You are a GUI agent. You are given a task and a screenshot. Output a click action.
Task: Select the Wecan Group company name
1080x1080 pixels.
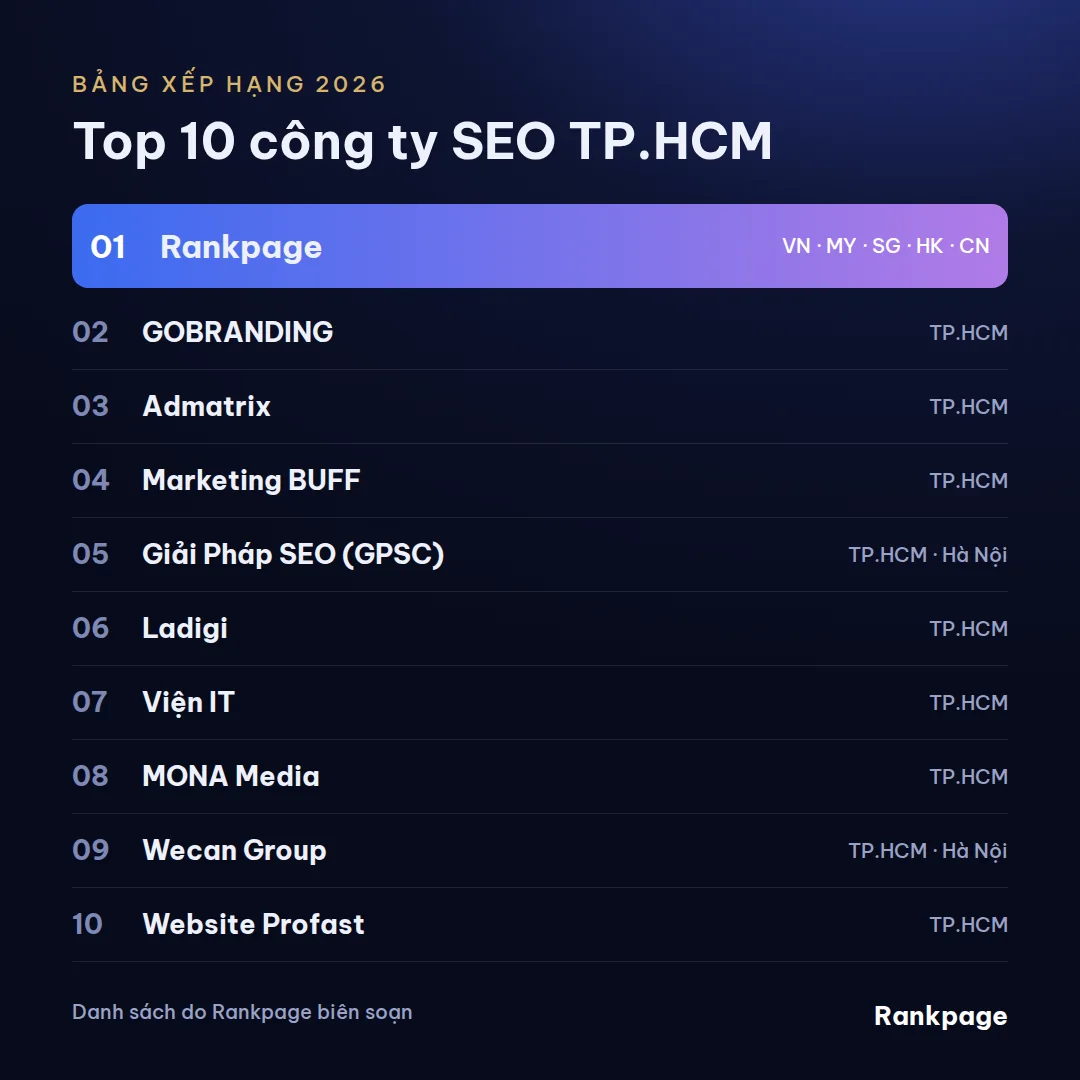pos(235,851)
